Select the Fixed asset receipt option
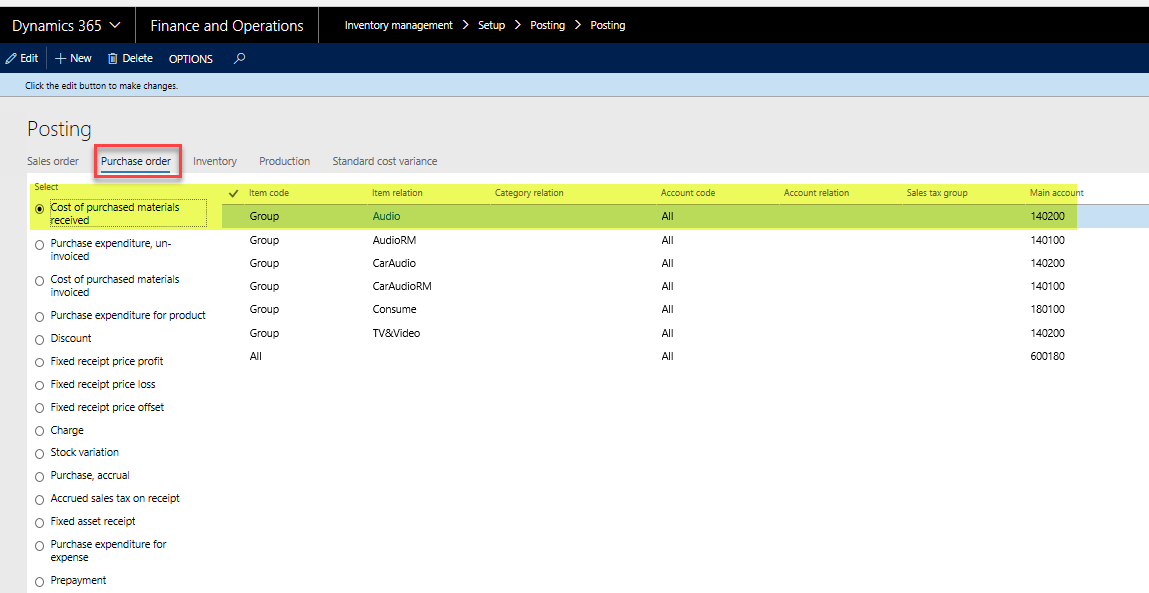 pyautogui.click(x=40, y=523)
